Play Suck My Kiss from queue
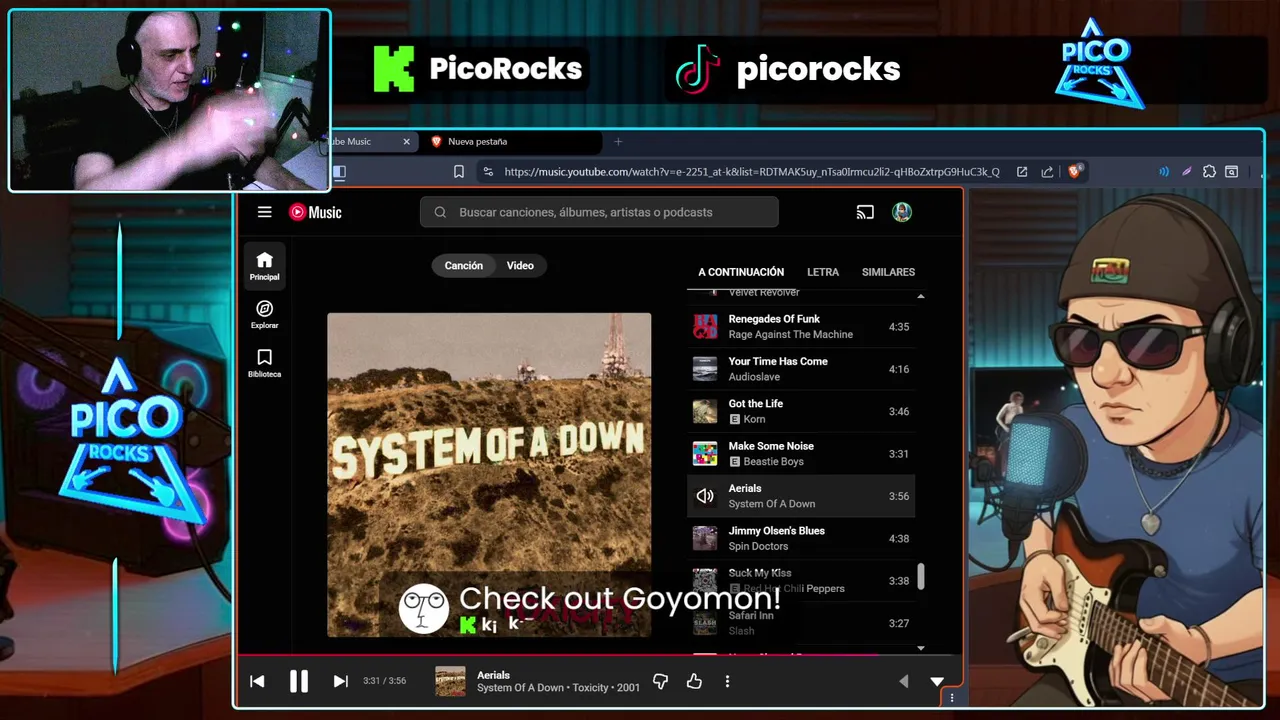The height and width of the screenshot is (720, 1280). [801, 581]
